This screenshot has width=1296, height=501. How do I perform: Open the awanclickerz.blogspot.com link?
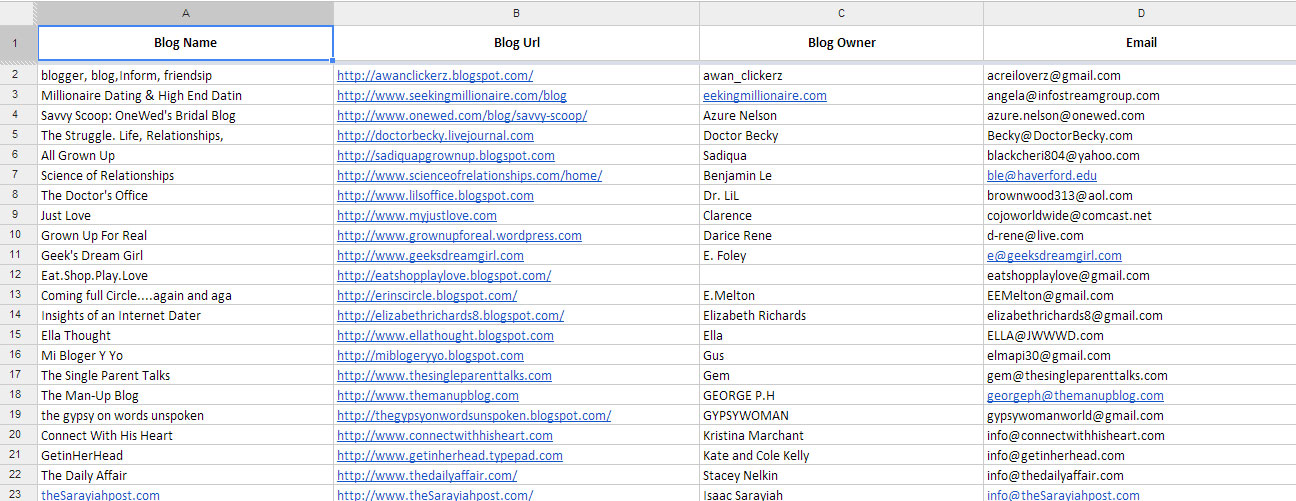tap(435, 76)
